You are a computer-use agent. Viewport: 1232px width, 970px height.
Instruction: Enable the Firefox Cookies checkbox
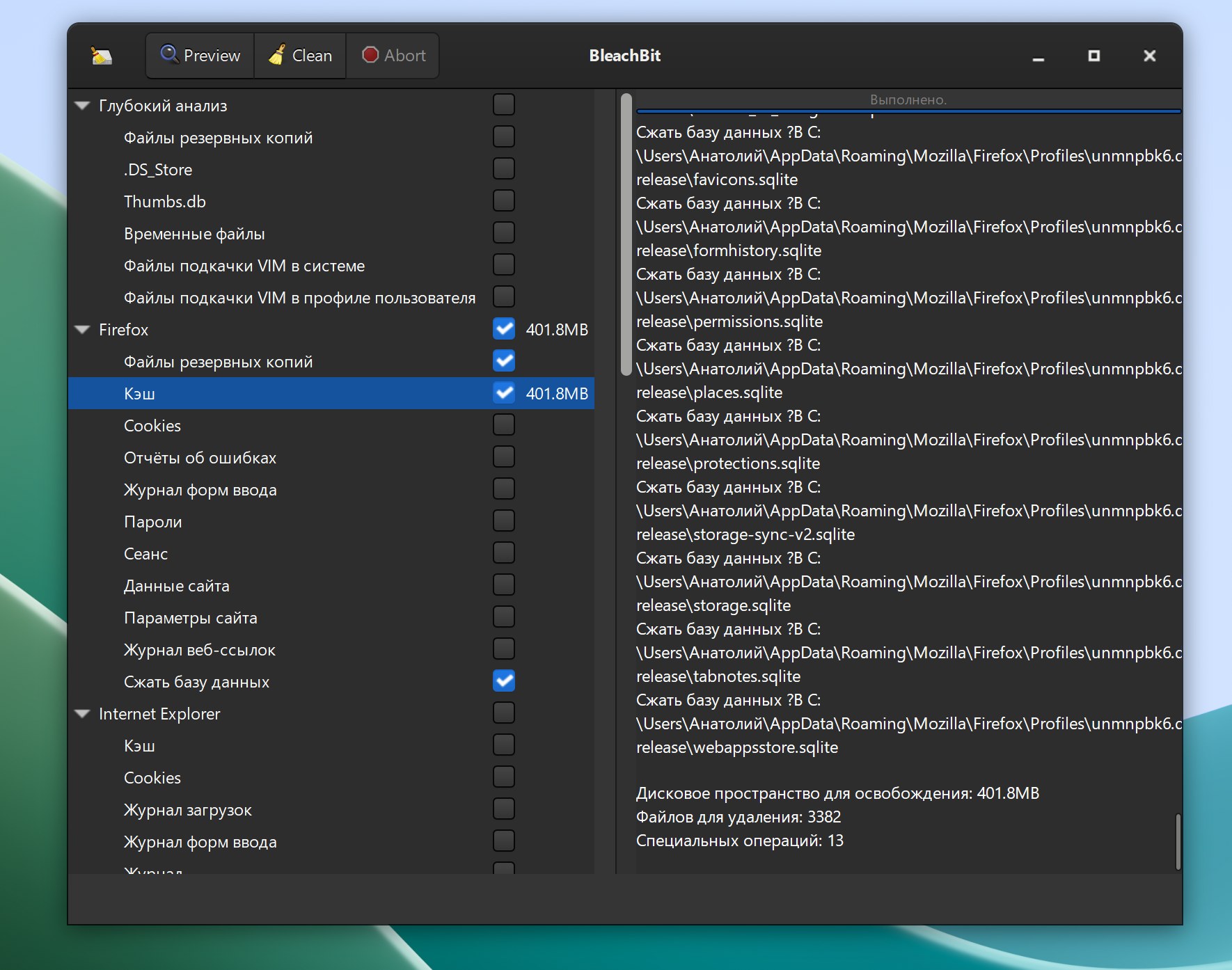click(x=503, y=425)
